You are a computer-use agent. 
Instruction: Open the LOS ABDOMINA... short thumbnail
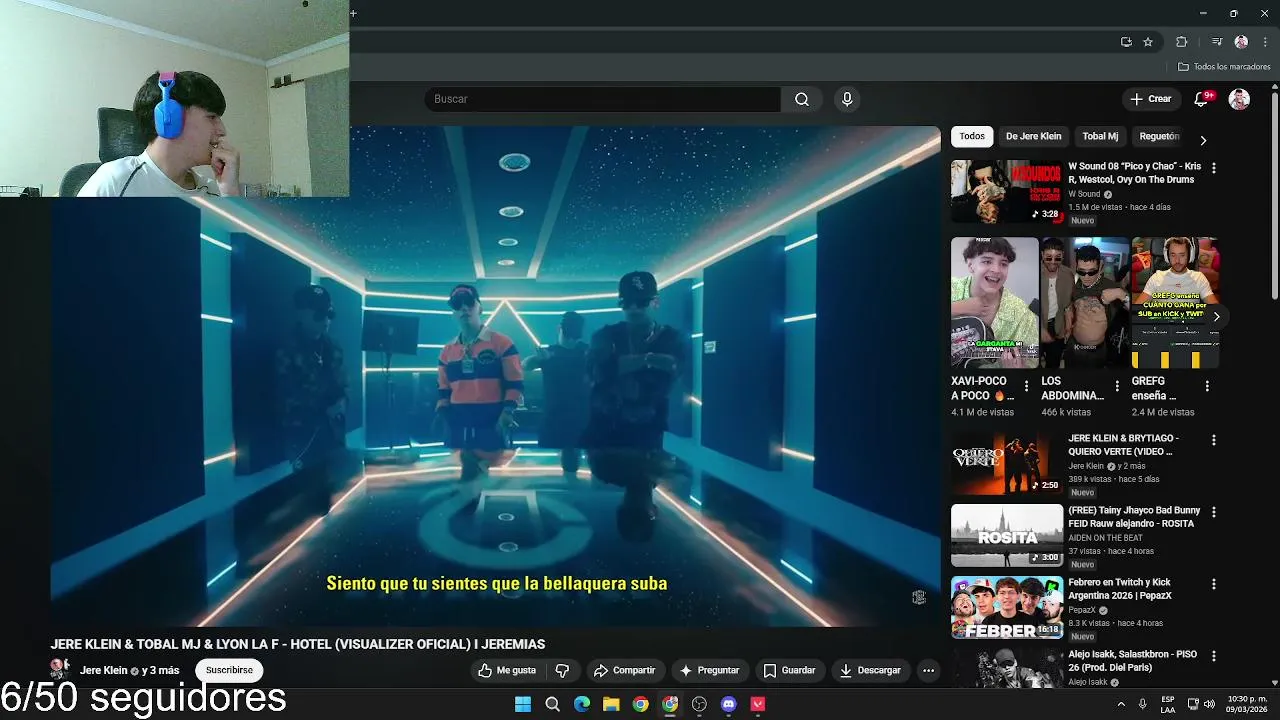(1085, 302)
